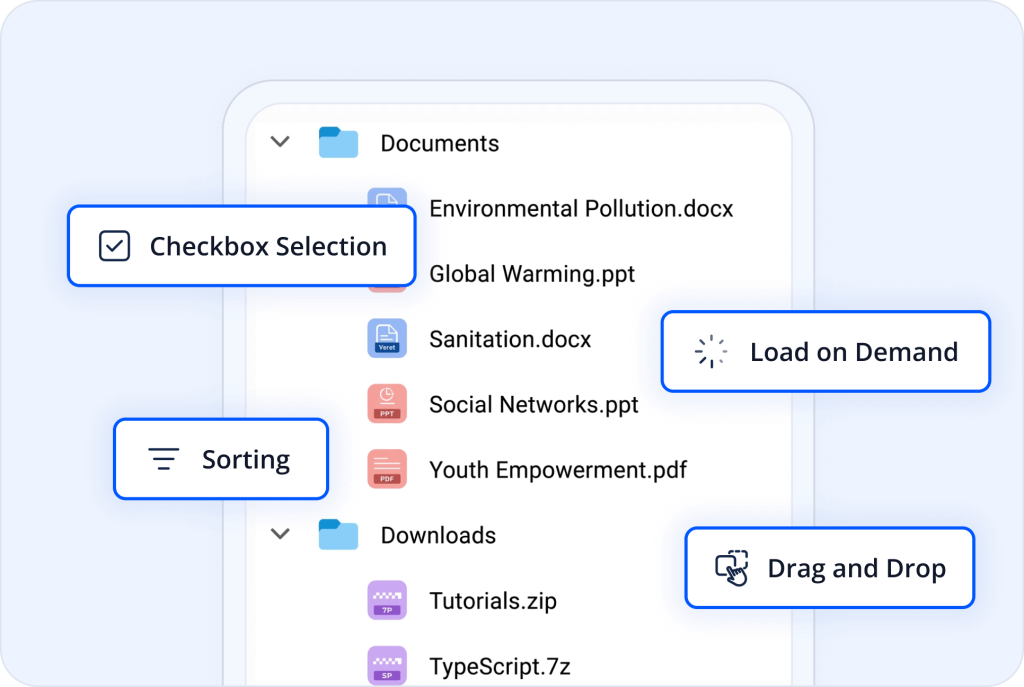The height and width of the screenshot is (687, 1024).
Task: Click the Youth Empowerment PDF icon
Action: 387,469
